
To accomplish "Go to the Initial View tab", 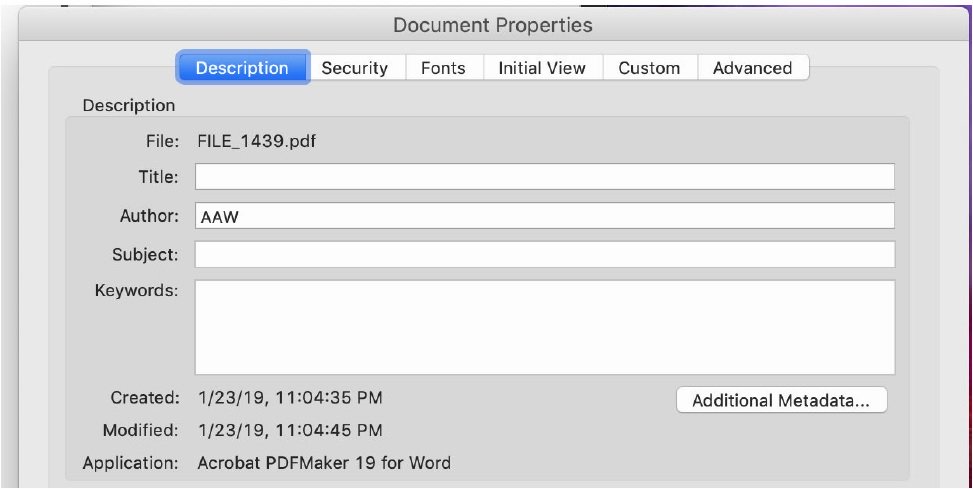I will coord(541,68).
